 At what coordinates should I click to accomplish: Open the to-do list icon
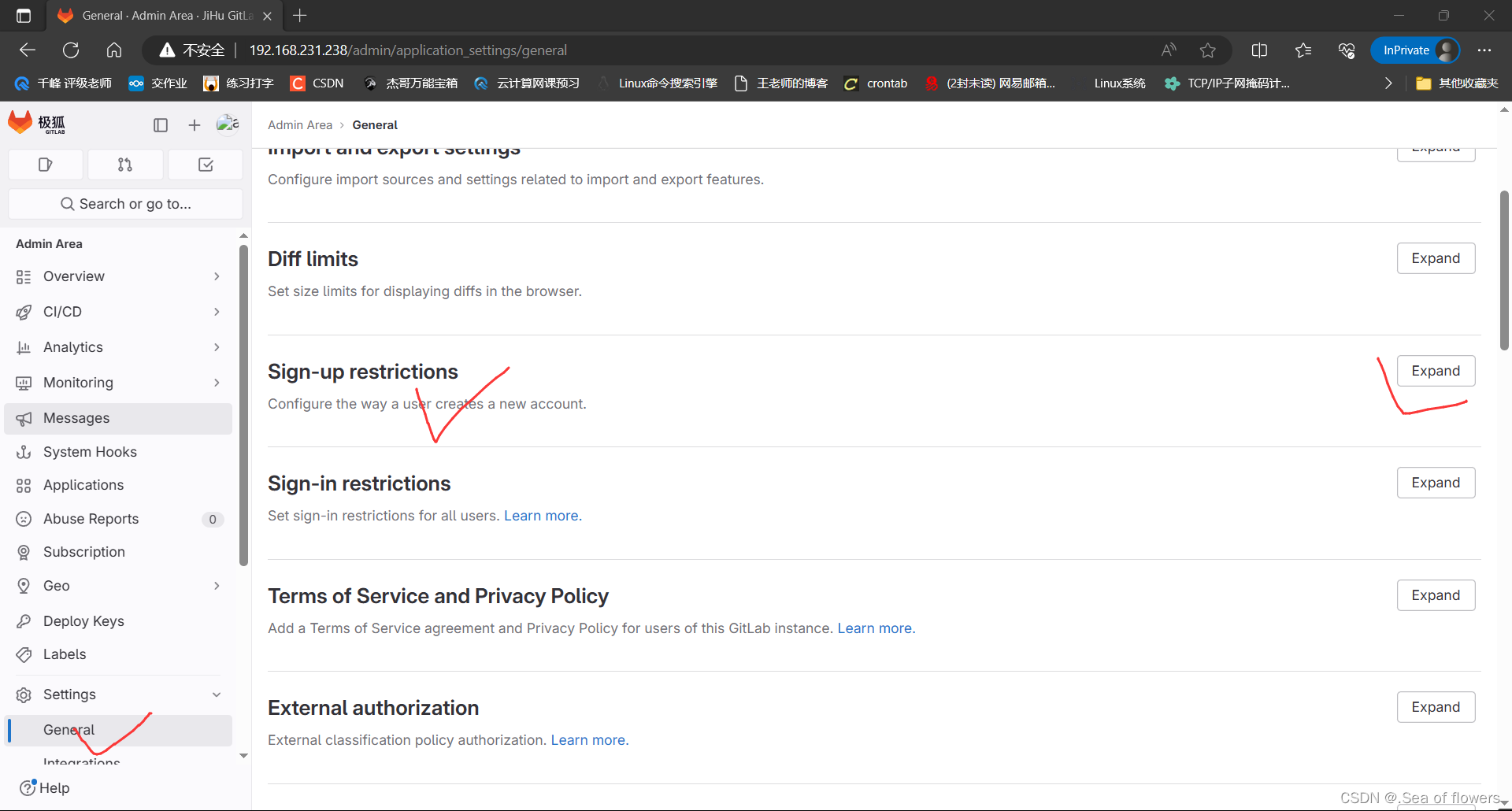[206, 165]
